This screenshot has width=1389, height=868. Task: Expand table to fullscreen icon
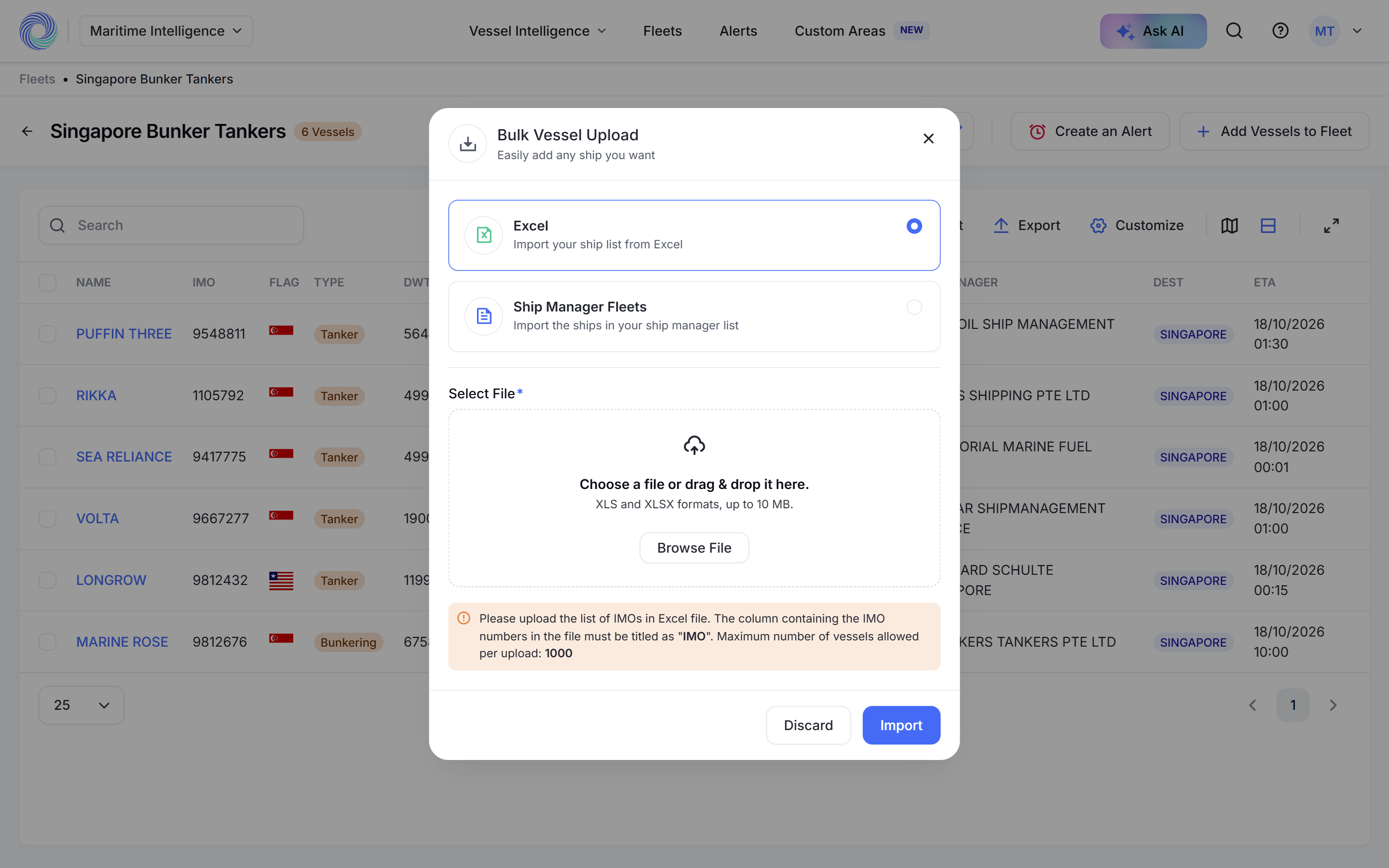coord(1331,226)
